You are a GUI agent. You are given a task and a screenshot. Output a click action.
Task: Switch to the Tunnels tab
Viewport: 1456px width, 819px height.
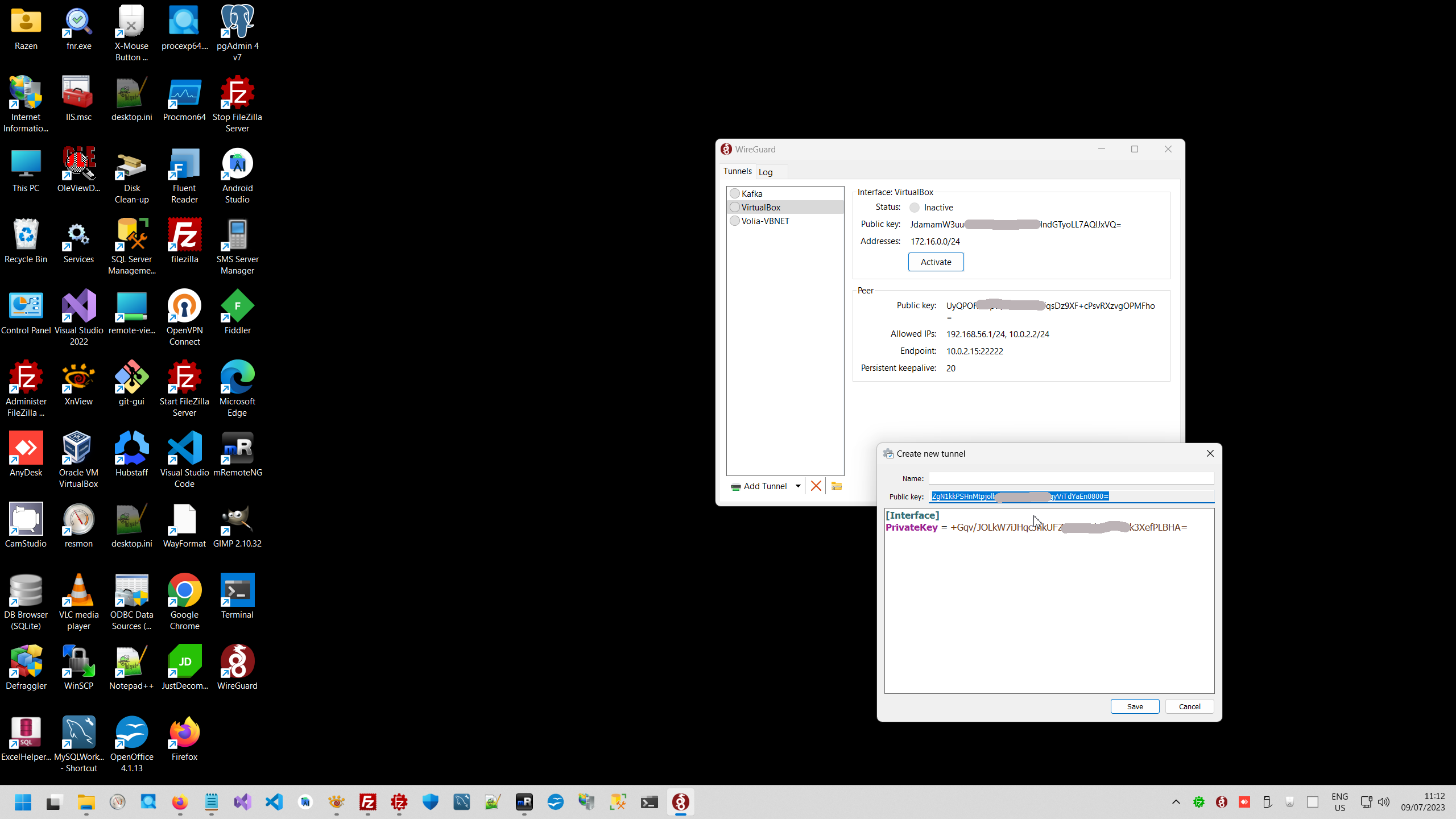737,171
